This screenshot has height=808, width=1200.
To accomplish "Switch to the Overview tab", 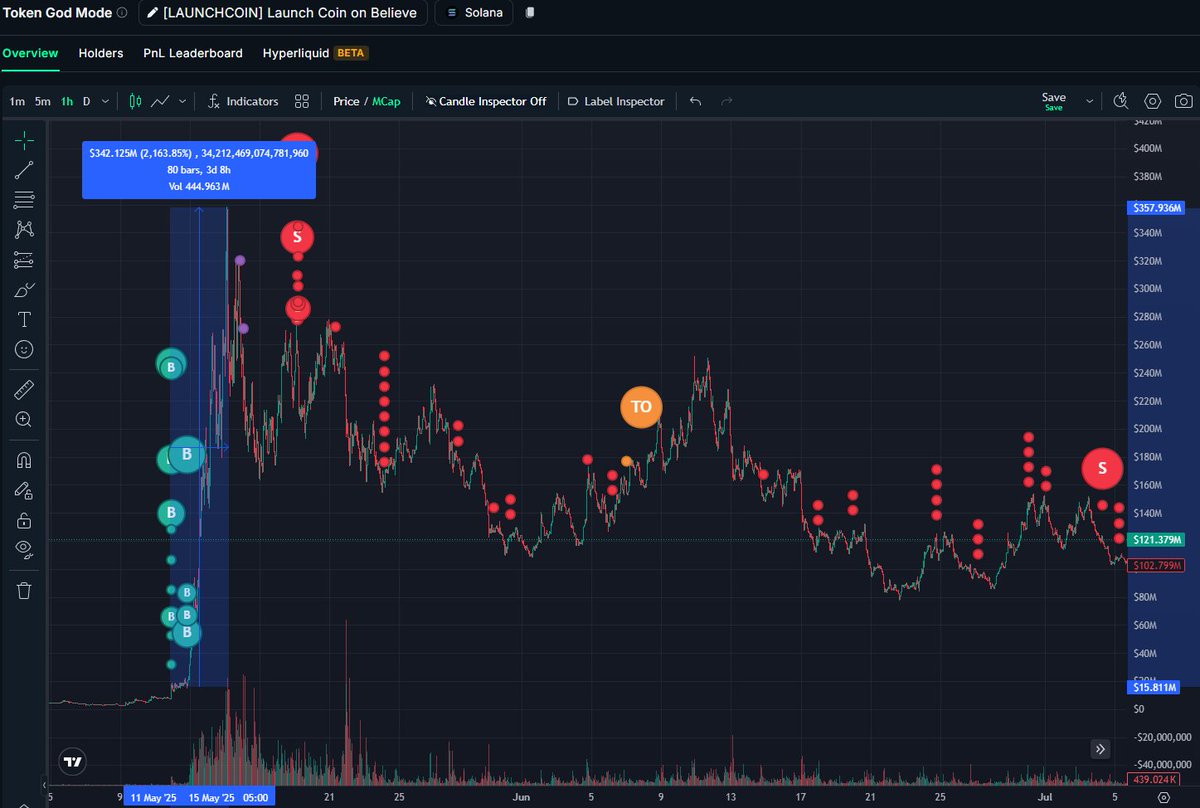I will (30, 53).
